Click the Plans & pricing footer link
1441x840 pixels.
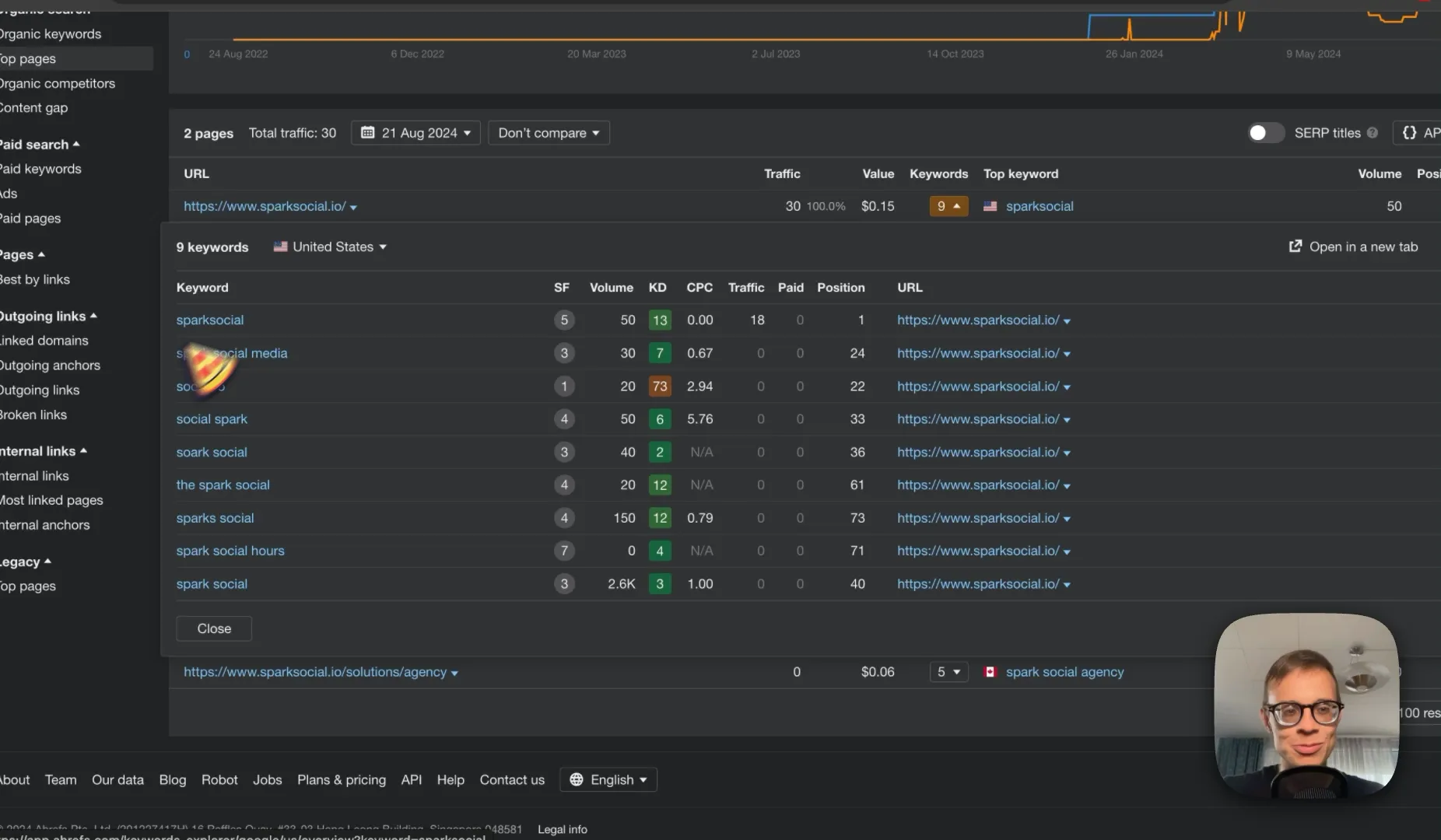342,779
